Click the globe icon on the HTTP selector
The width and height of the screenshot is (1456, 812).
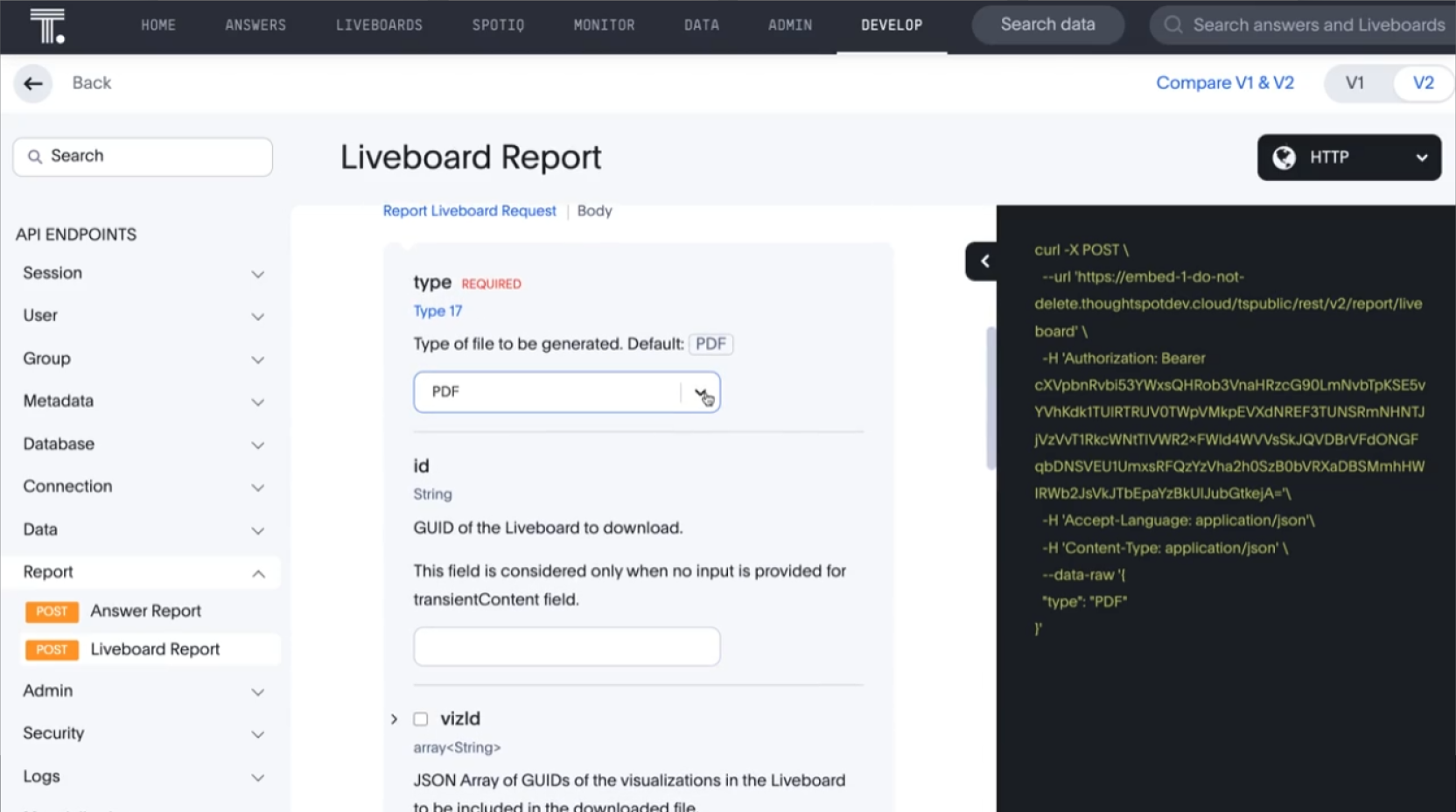(1284, 157)
